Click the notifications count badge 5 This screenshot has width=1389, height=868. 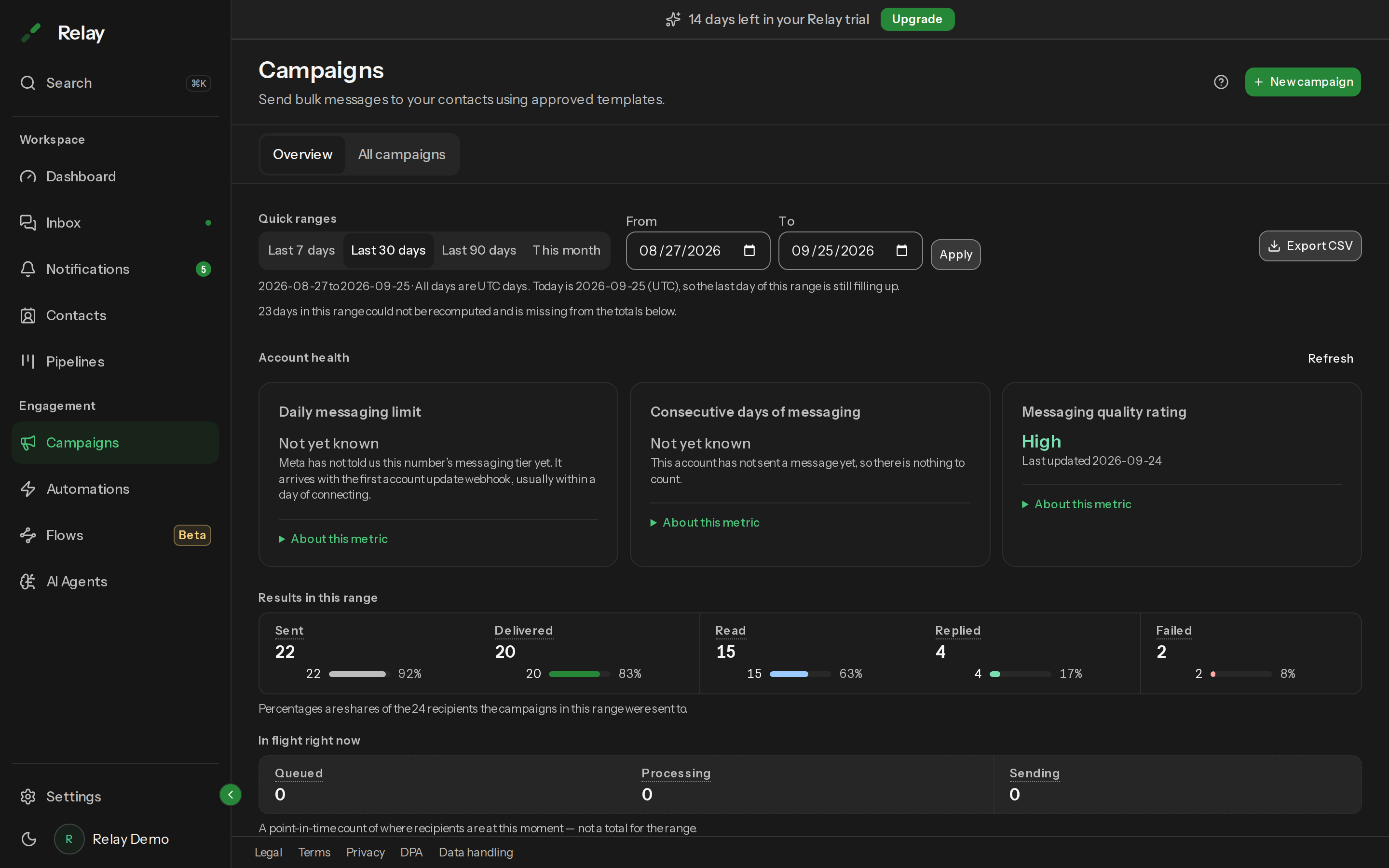click(x=203, y=269)
